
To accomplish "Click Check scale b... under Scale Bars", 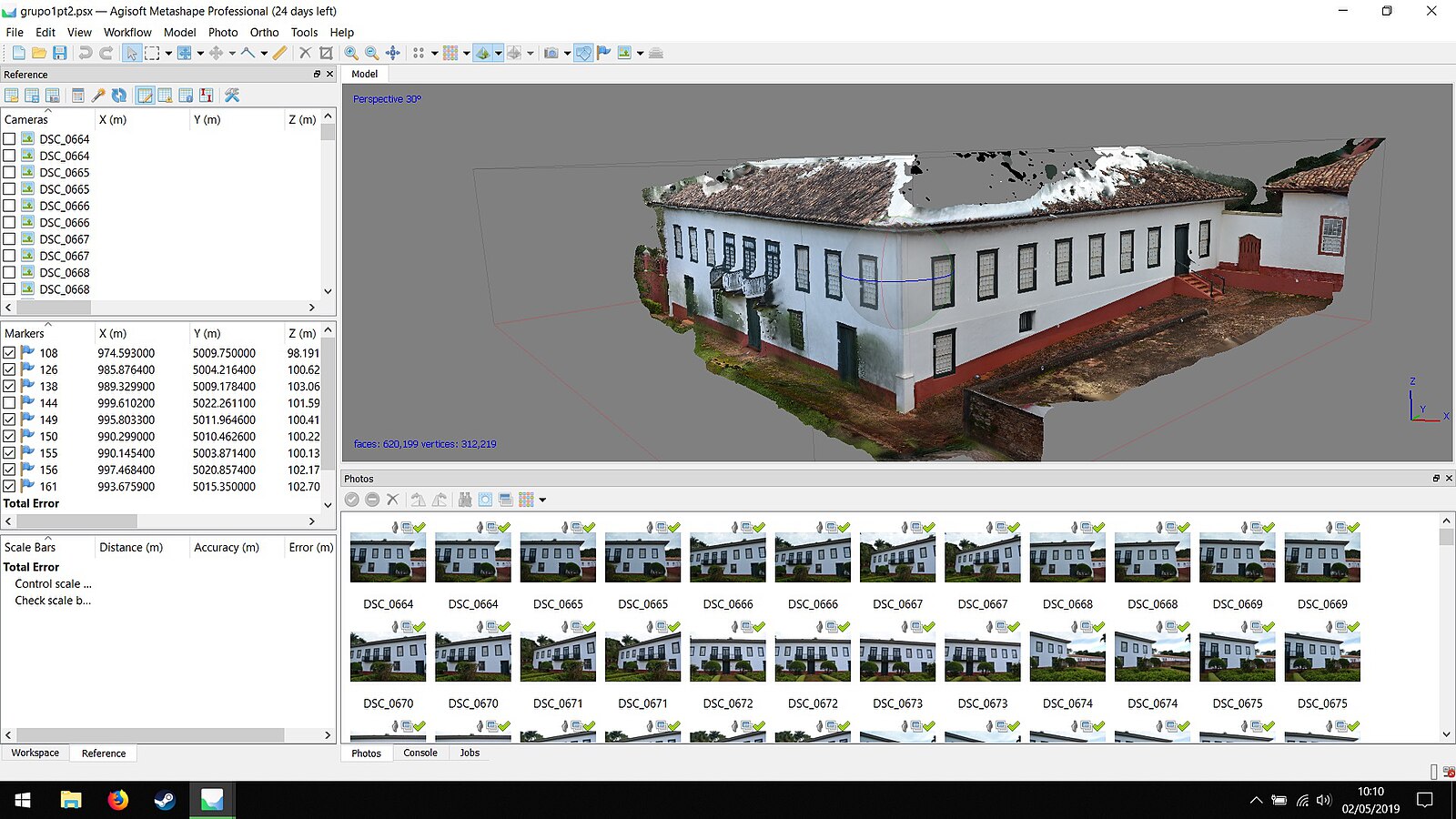I will pyautogui.click(x=52, y=600).
